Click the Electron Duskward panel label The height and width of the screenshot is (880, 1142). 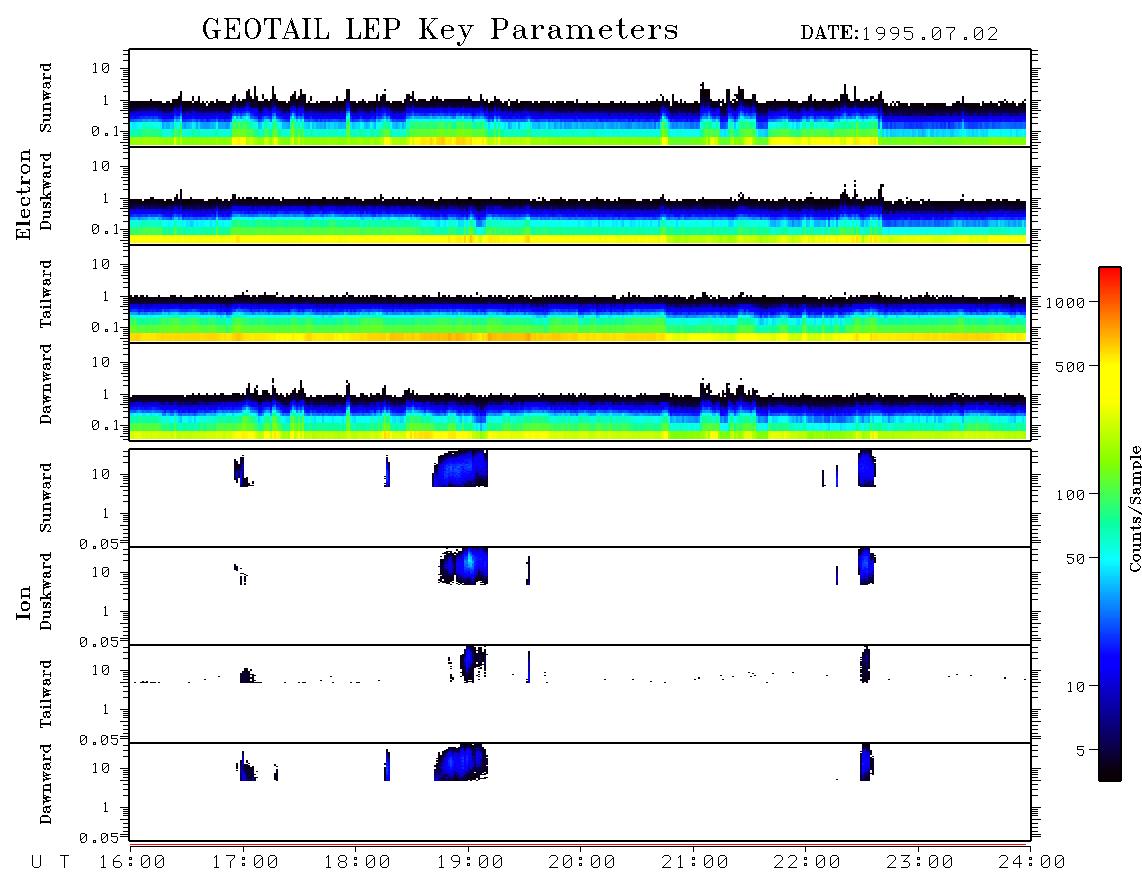[x=46, y=191]
